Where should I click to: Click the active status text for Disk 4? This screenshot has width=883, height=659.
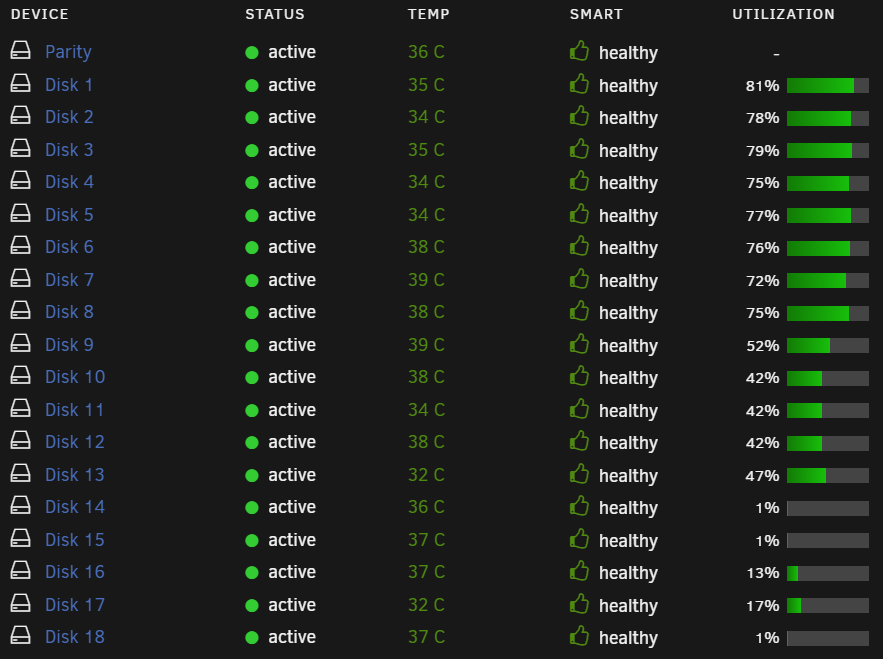292,182
